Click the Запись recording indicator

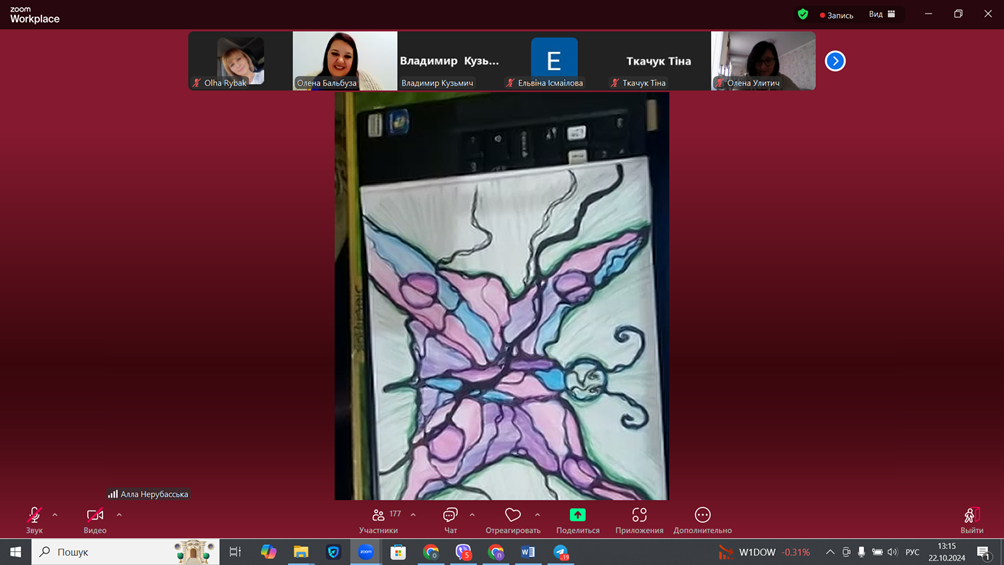coord(837,15)
